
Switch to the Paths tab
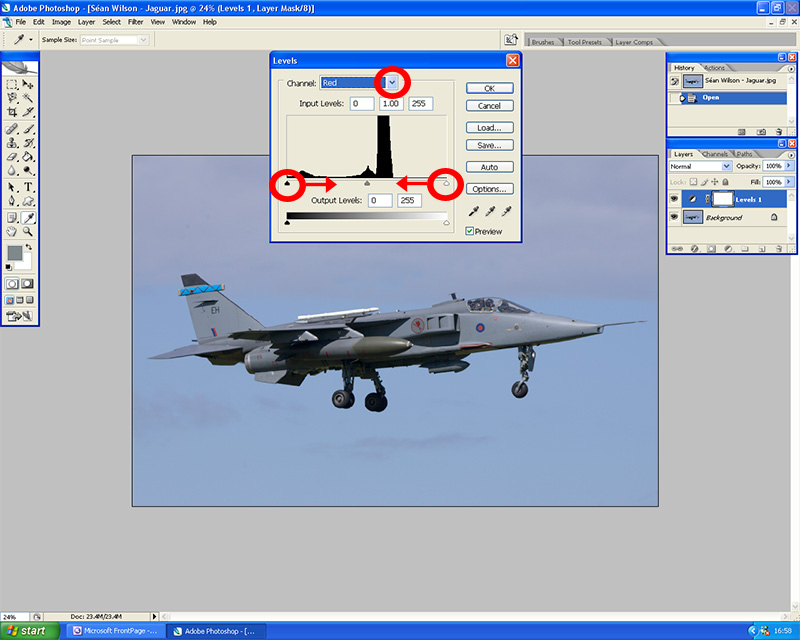[744, 154]
